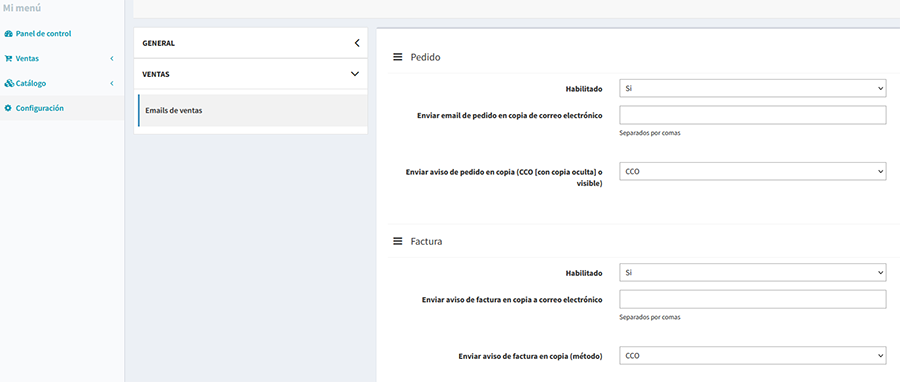Click label 'Enviar aviso de factura en copia (método)'
Screen dimensions: 900x382
click(530, 356)
